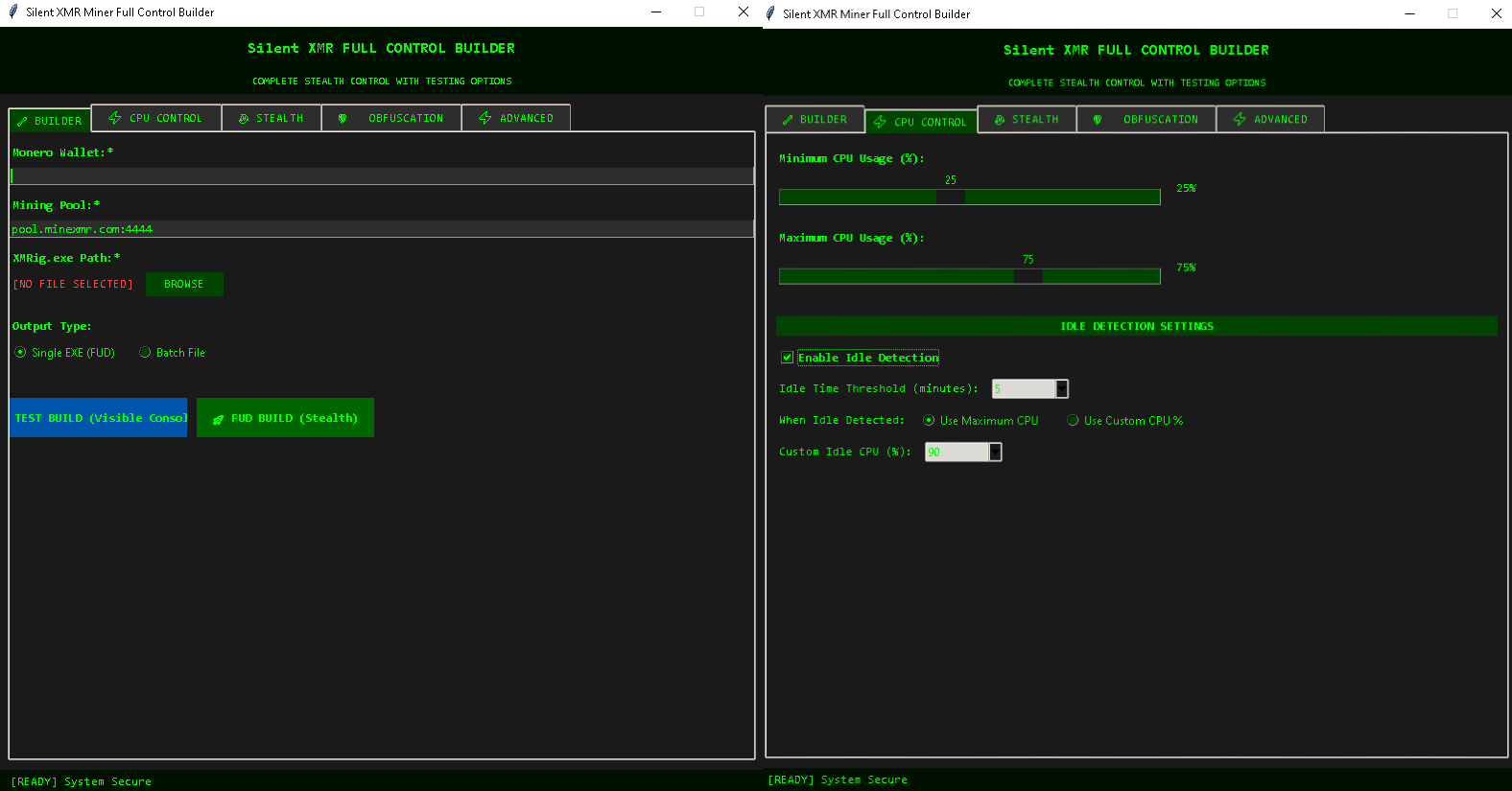Click the shield icon on right window's Obfuscation tab

[1098, 120]
